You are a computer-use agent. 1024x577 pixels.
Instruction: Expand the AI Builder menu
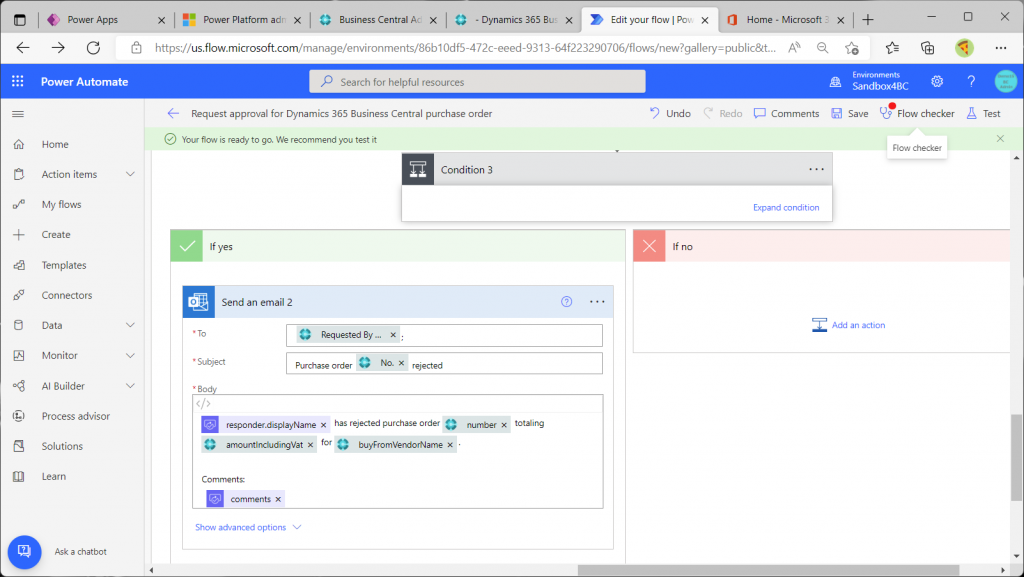[131, 386]
